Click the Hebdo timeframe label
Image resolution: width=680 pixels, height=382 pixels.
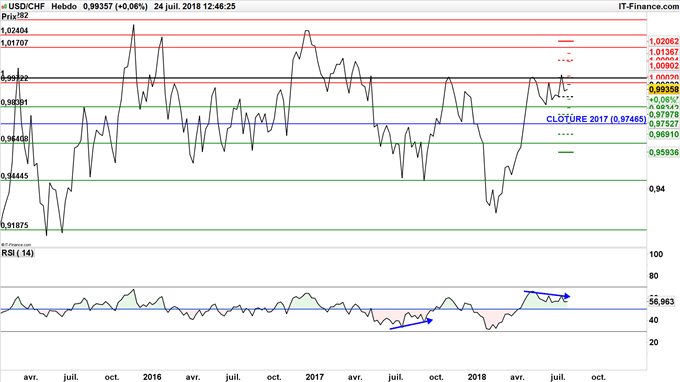(64, 7)
